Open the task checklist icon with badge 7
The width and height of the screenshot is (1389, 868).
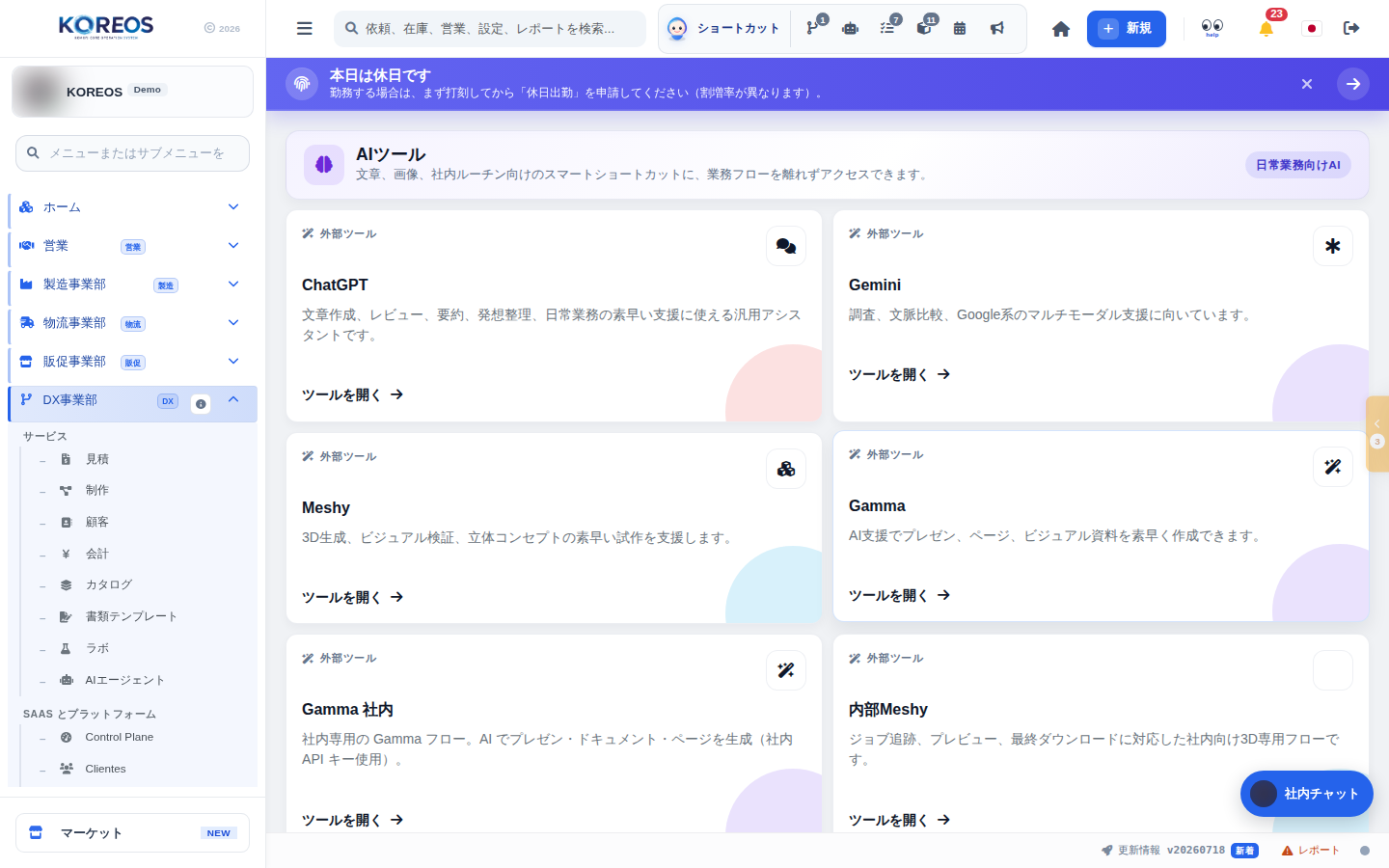click(x=887, y=29)
